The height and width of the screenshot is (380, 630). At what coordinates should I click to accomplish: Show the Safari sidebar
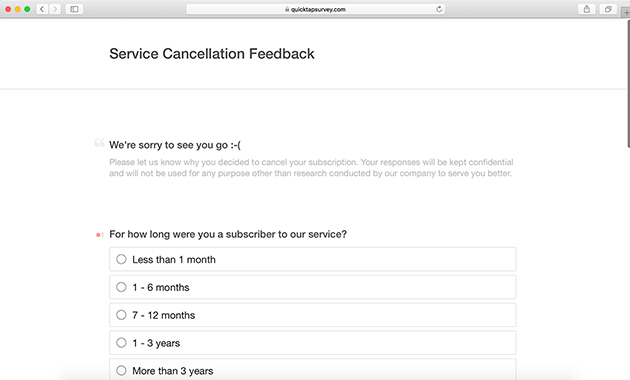(74, 9)
